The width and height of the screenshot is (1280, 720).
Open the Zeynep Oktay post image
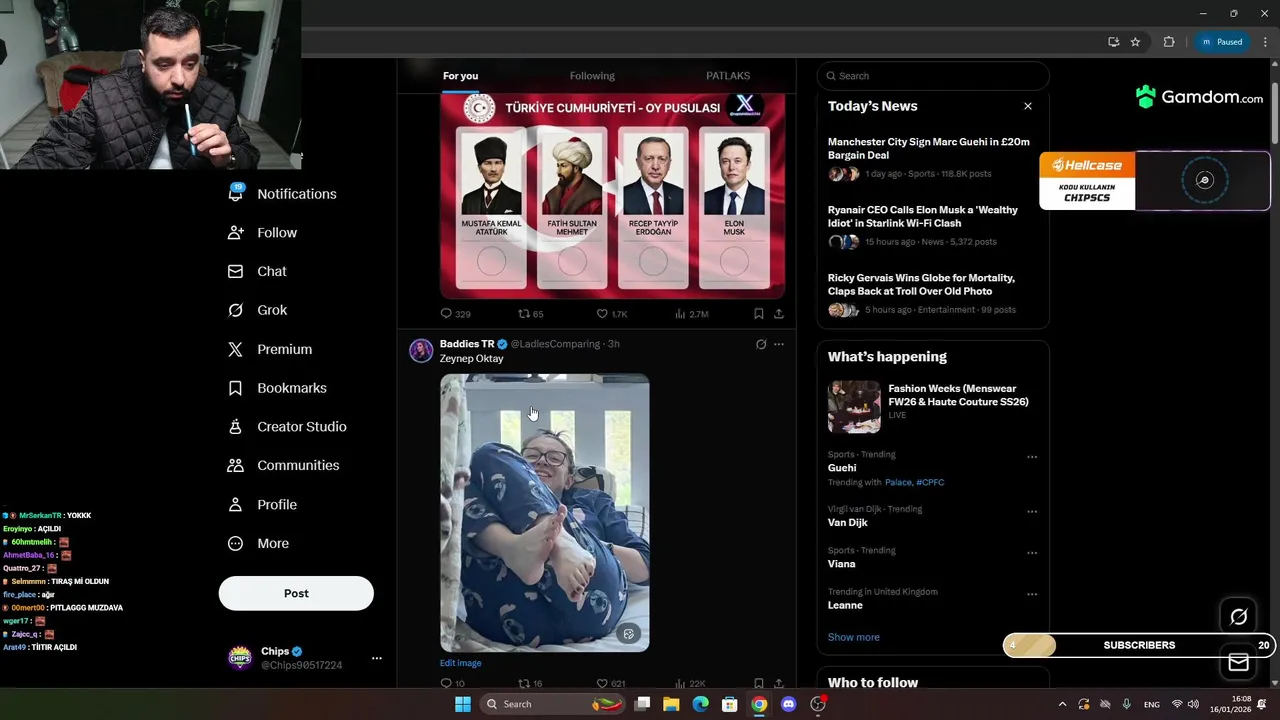pyautogui.click(x=545, y=513)
